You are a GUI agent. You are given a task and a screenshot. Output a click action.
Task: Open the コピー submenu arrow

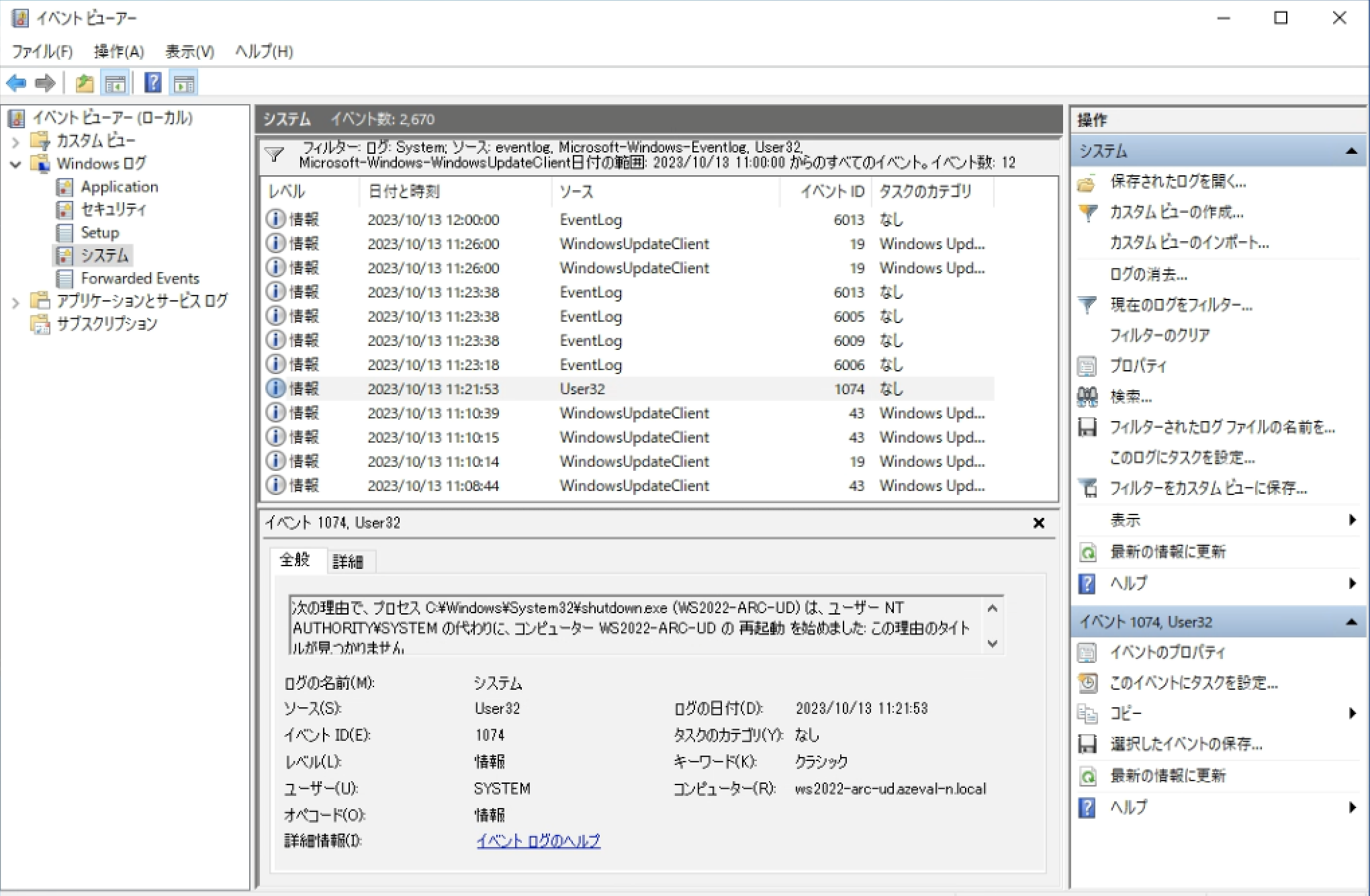pos(1352,713)
